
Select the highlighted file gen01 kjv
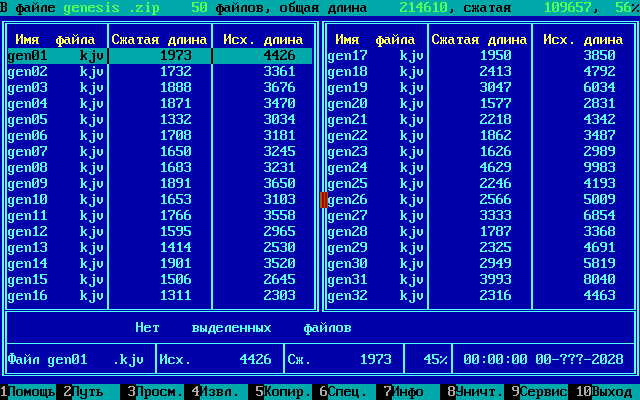pyautogui.click(x=55, y=56)
